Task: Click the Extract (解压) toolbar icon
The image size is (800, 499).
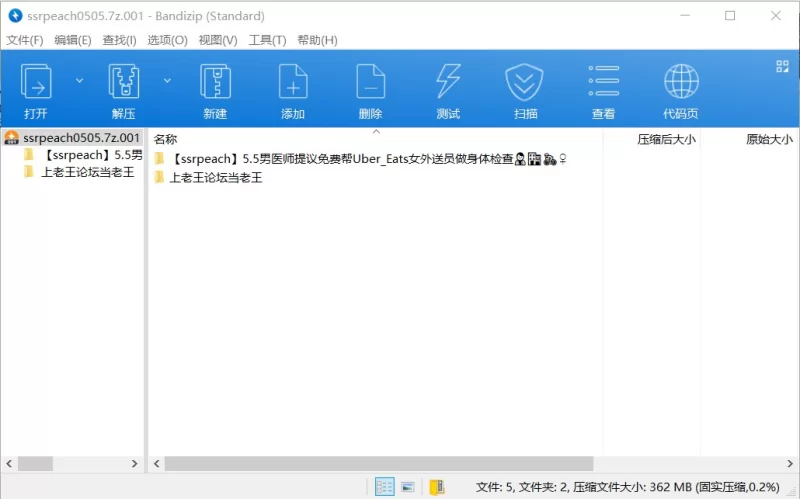Action: click(x=123, y=82)
